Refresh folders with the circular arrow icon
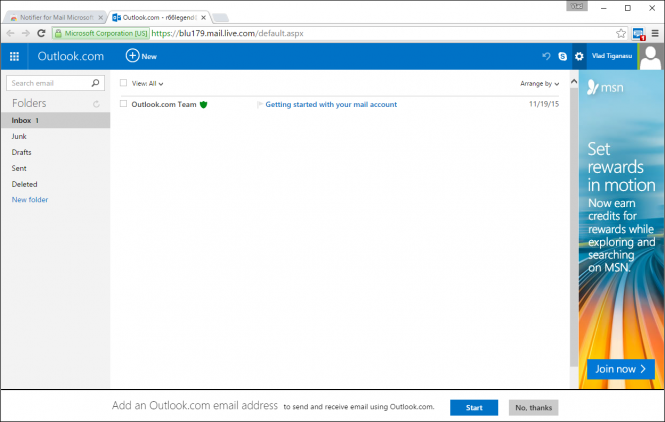The width and height of the screenshot is (665, 422). (x=96, y=104)
